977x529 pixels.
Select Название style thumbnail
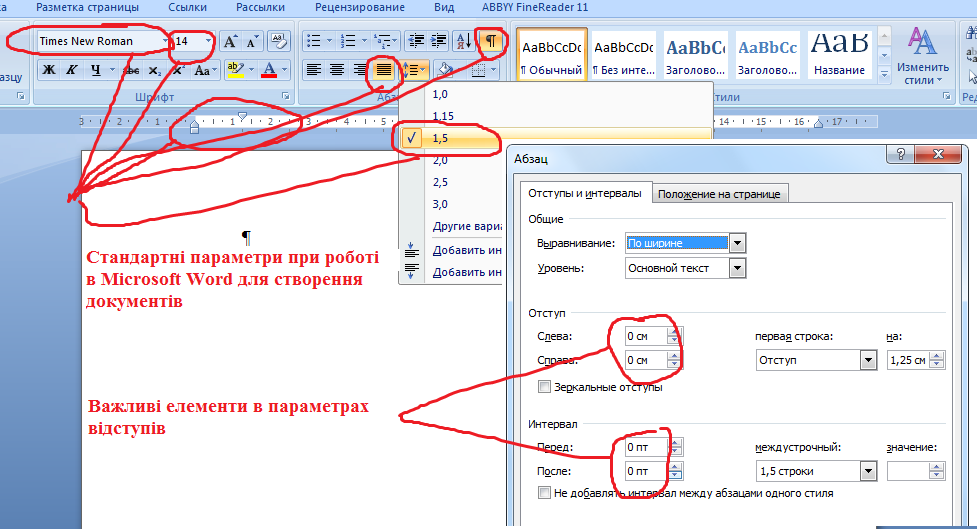(x=839, y=55)
